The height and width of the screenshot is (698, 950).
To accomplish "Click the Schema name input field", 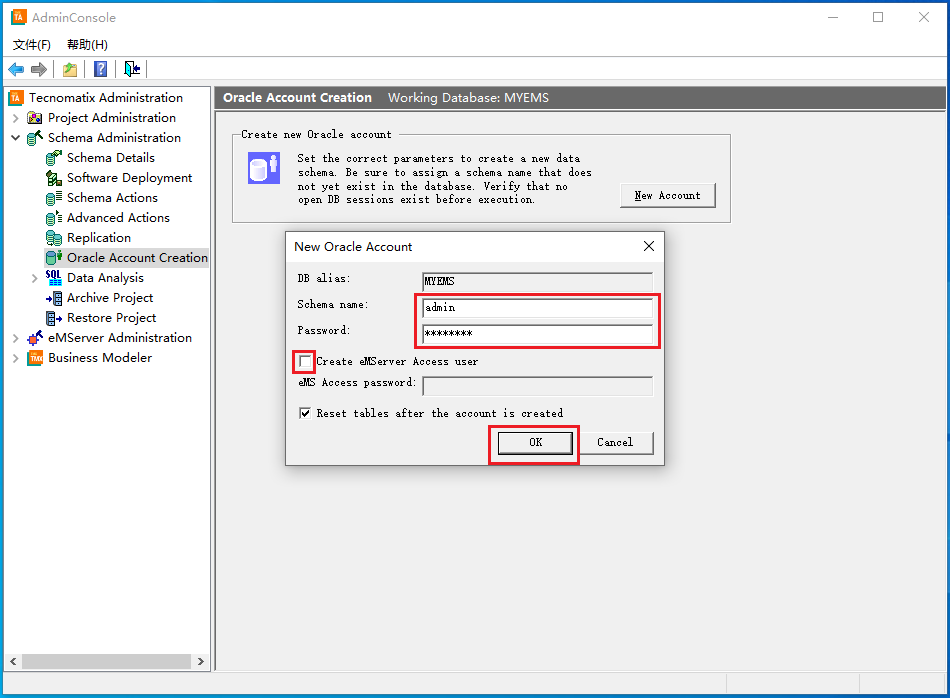I will click(x=537, y=308).
